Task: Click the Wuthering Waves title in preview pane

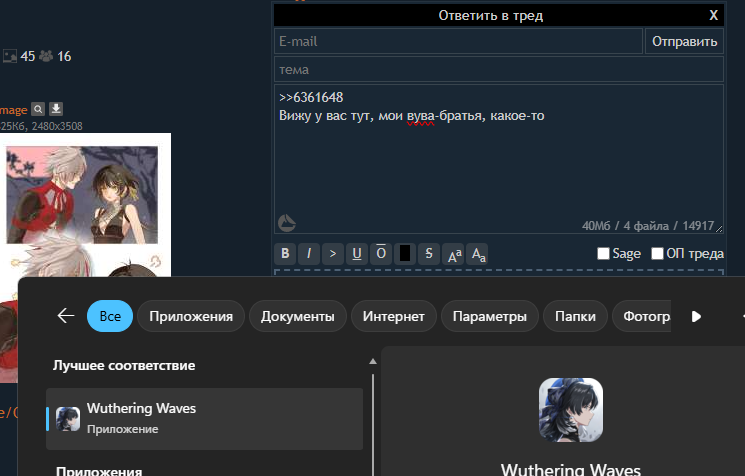Action: coord(571,469)
